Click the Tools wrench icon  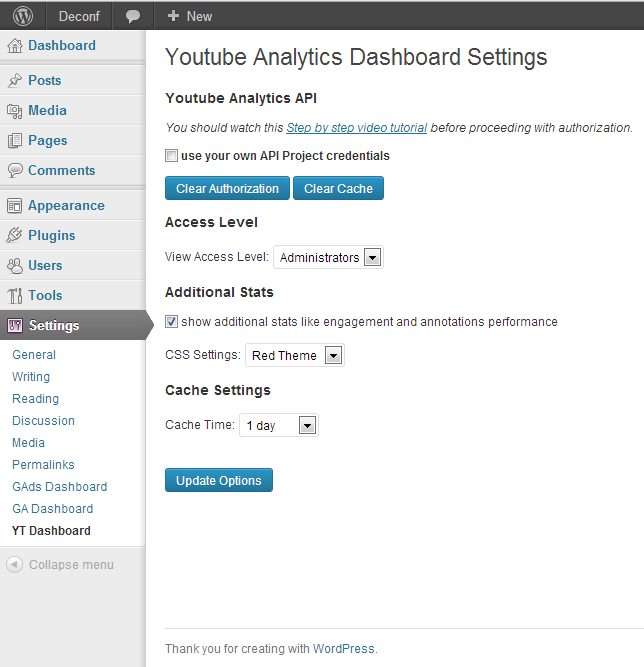tap(15, 295)
